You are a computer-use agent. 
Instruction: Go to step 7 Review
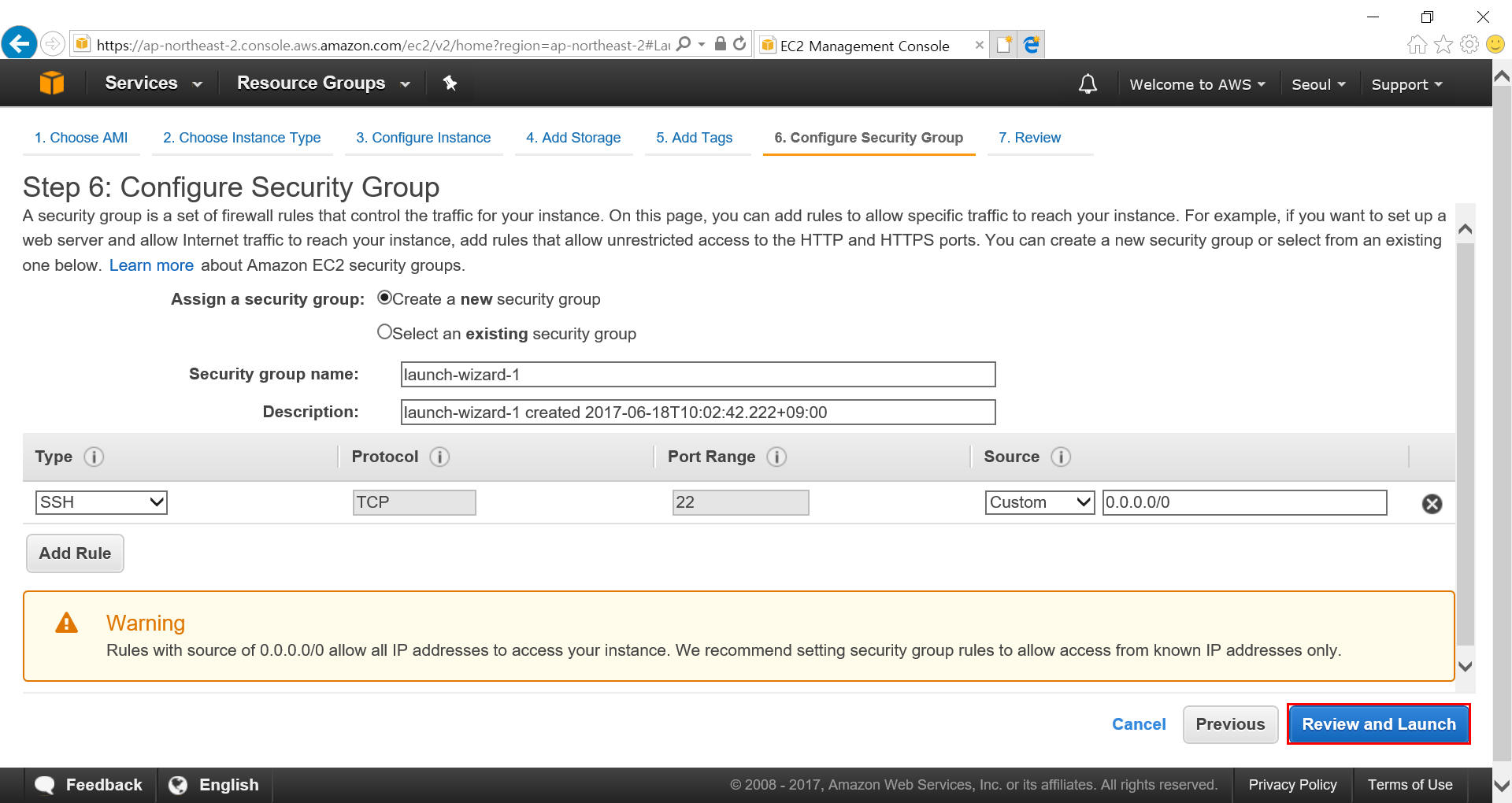click(x=1030, y=138)
